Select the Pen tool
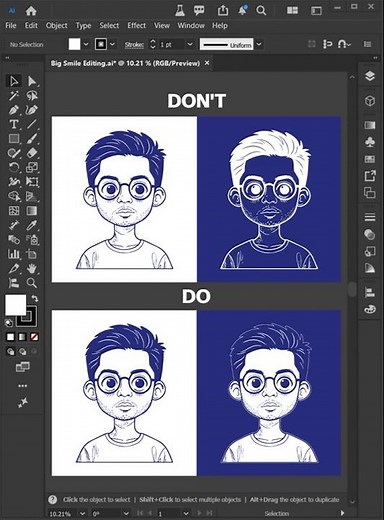Viewport: 384px width, 520px height. point(14,110)
